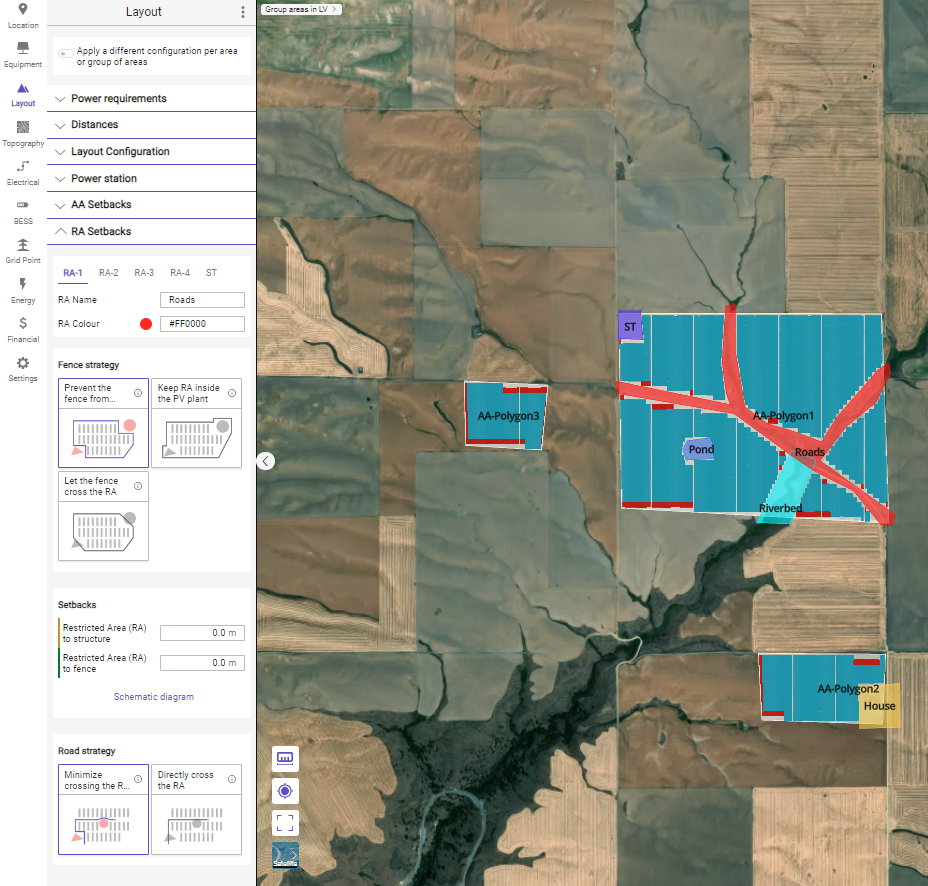Open the BESS section
This screenshot has height=886, width=928.
click(x=22, y=212)
